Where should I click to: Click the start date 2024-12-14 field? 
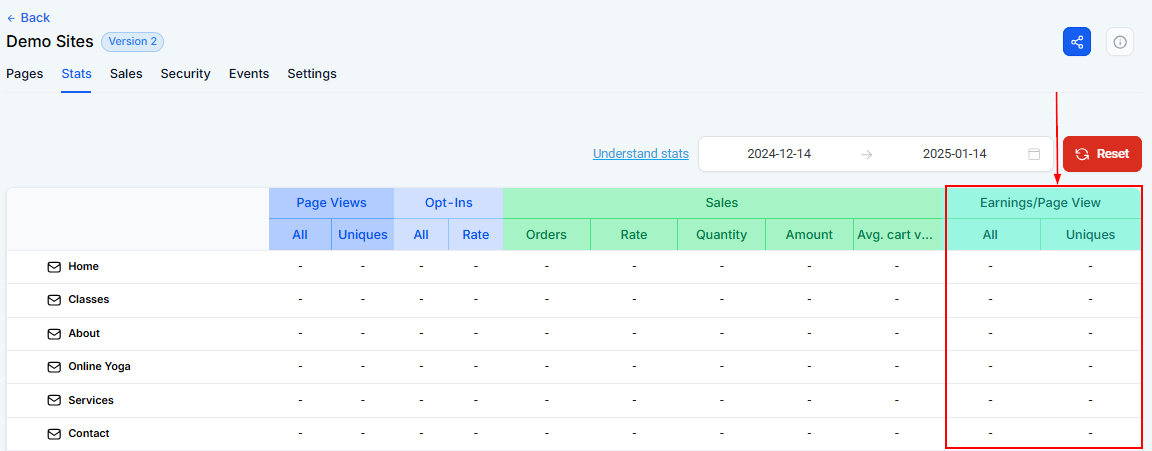click(779, 154)
